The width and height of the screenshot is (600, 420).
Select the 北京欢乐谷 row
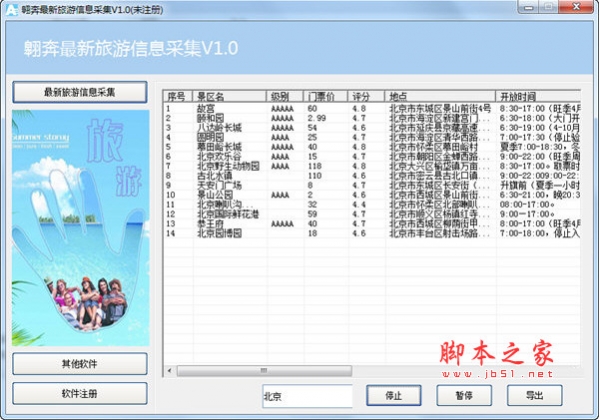(x=372, y=156)
